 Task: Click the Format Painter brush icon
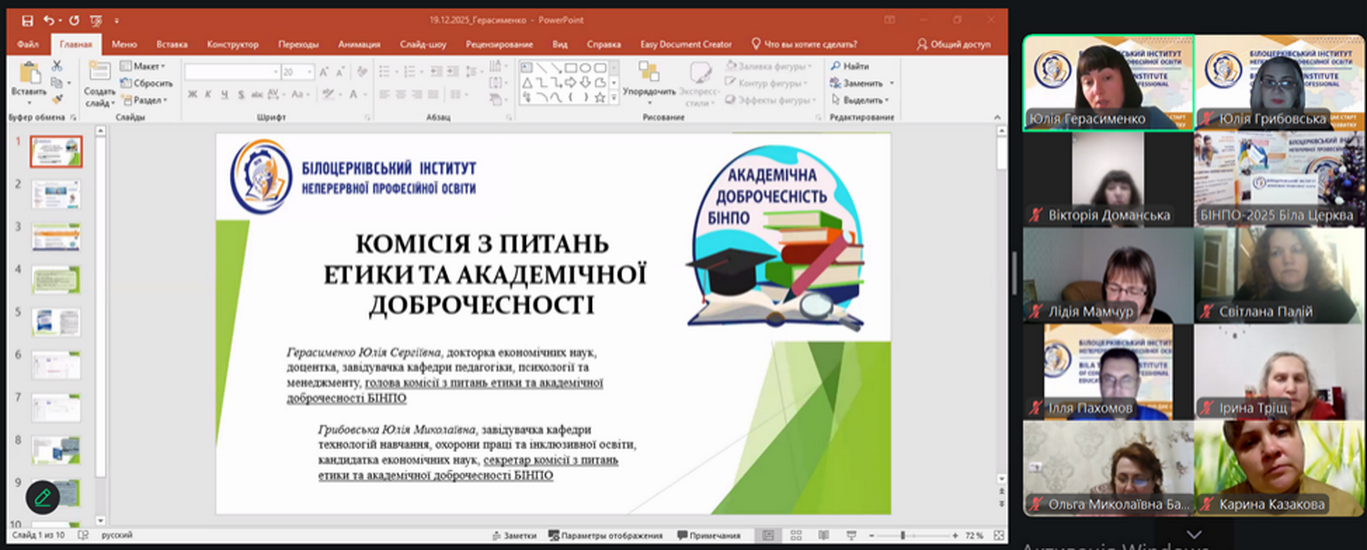pyautogui.click(x=56, y=98)
